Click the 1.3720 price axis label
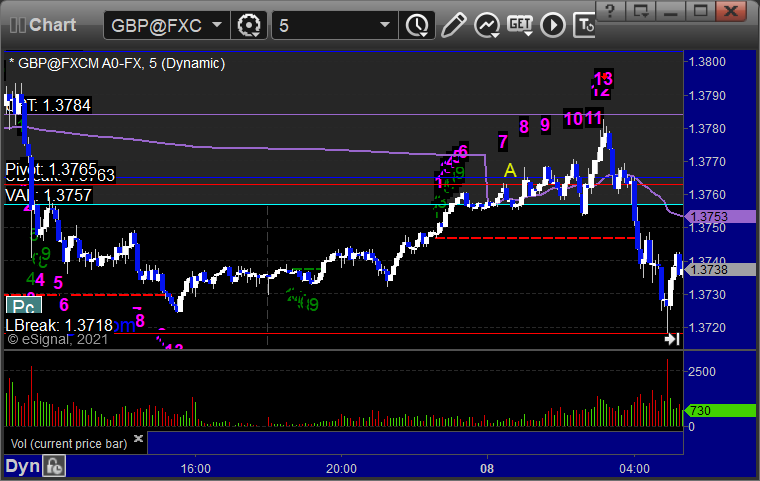Viewport: 760px width, 481px height. [x=707, y=328]
